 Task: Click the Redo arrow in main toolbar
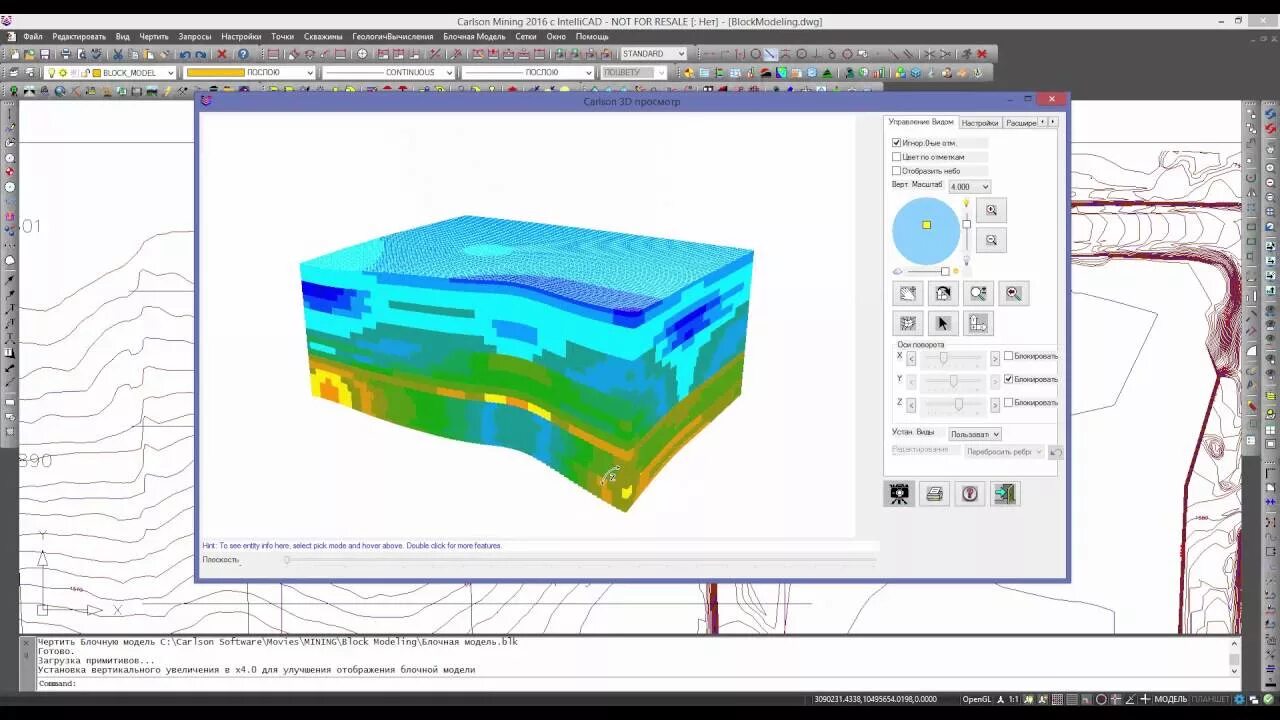(x=200, y=54)
